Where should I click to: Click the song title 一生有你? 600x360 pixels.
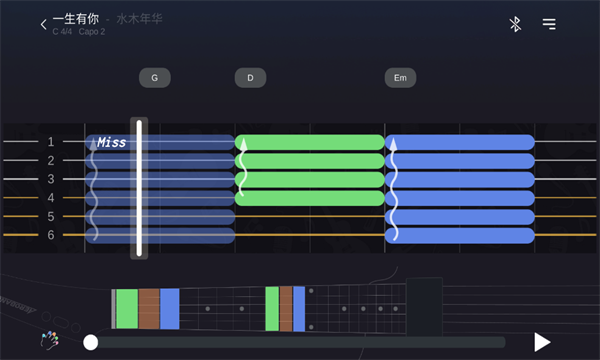coord(76,19)
